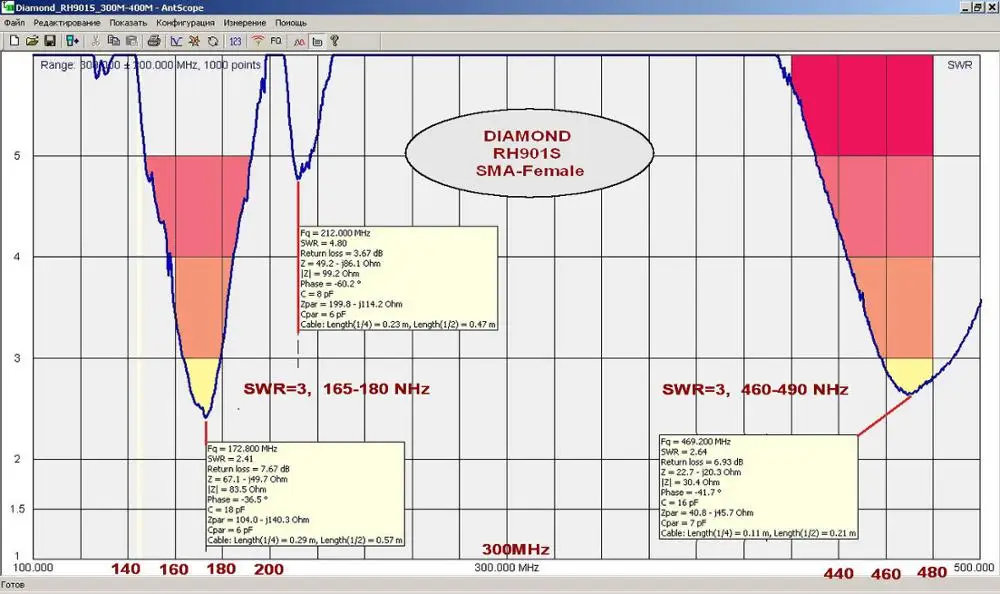
Task: Click the 'Готов' status bar text
Action: tap(13, 584)
